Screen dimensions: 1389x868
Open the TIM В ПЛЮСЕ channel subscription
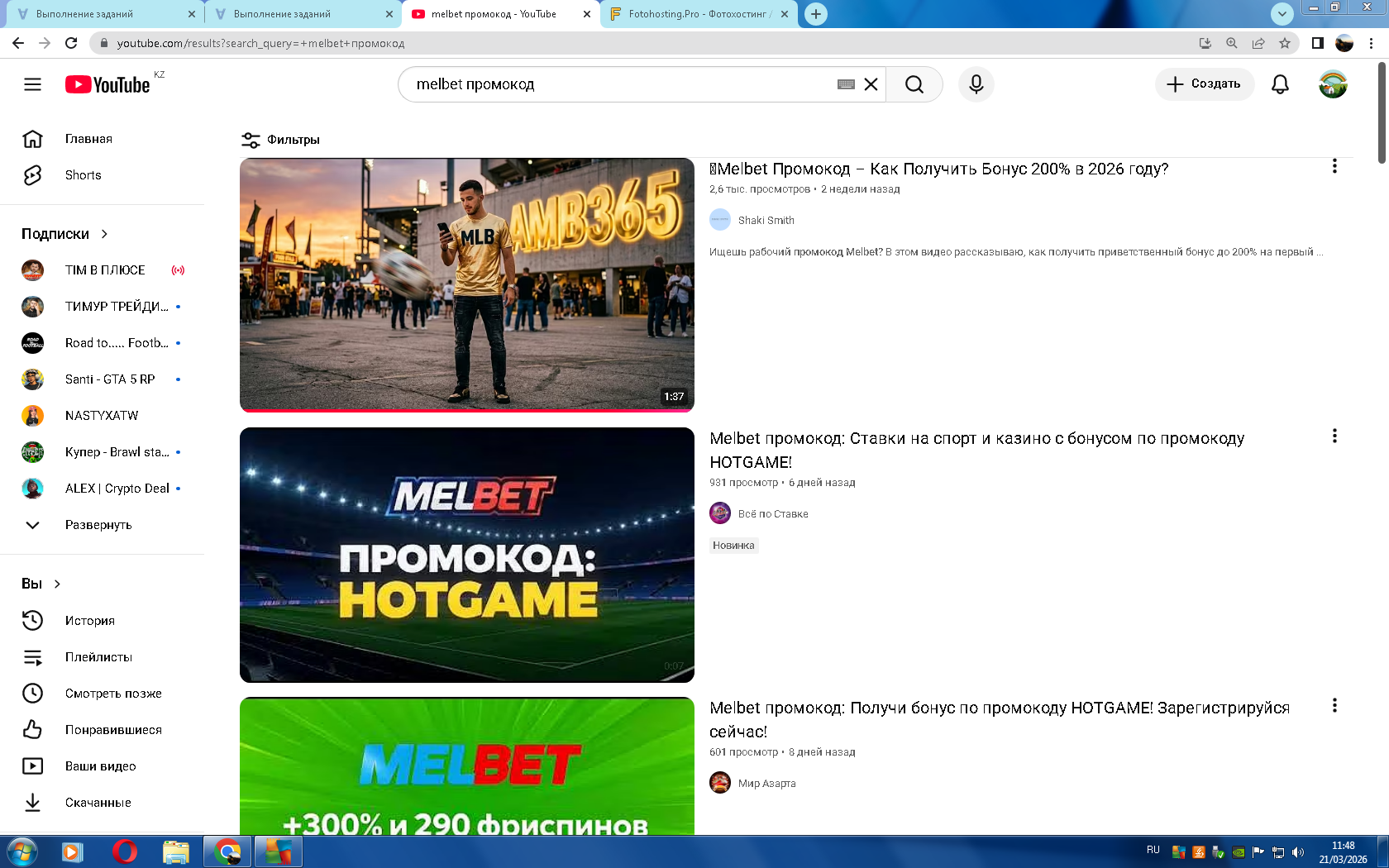104,270
